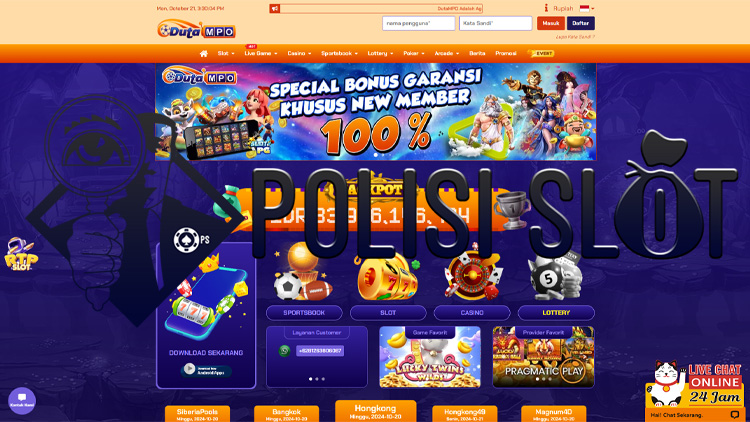Expand the Lottery navigation dropdown
This screenshot has height=422, width=750.
380,54
